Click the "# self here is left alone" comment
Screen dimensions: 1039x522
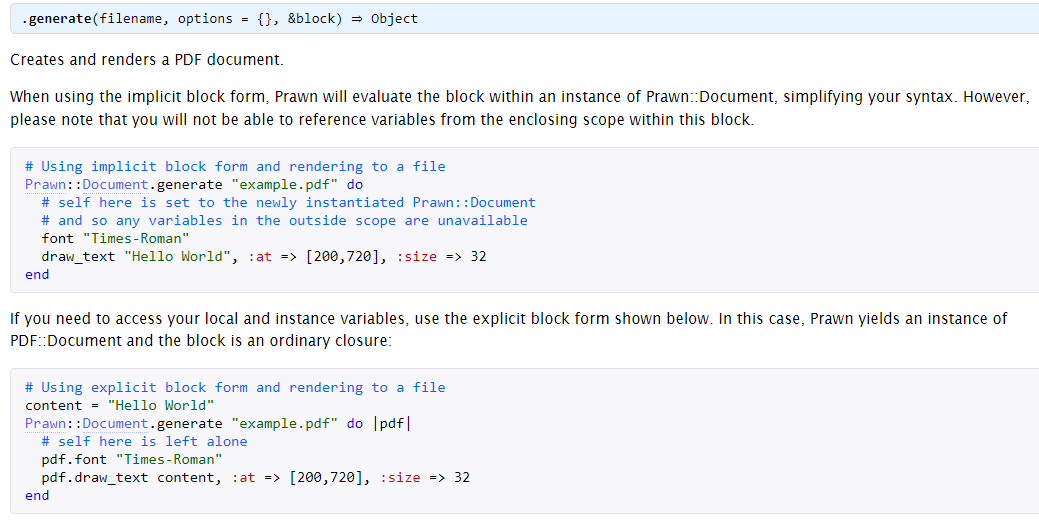point(144,441)
